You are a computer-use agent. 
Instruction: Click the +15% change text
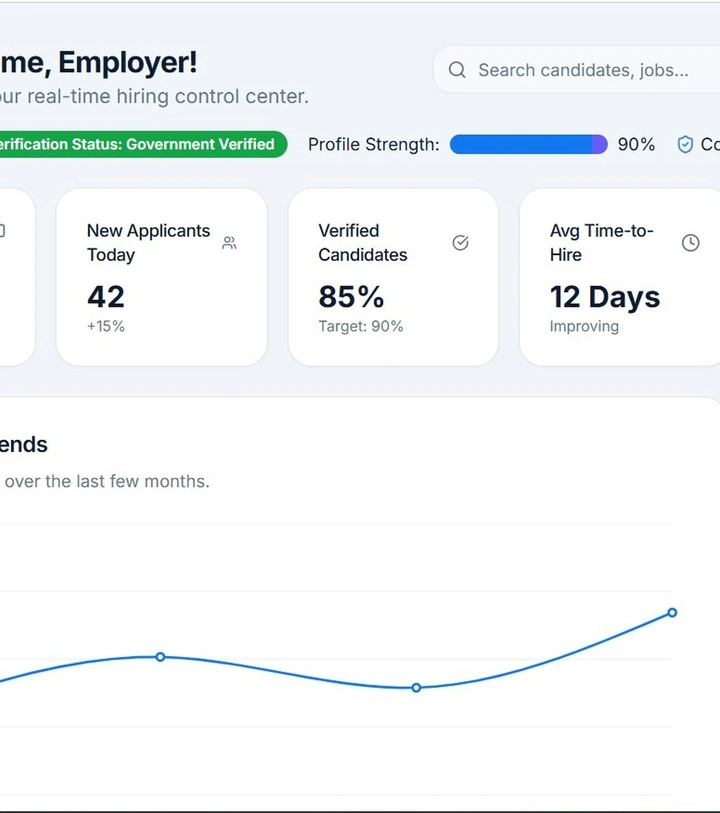106,326
